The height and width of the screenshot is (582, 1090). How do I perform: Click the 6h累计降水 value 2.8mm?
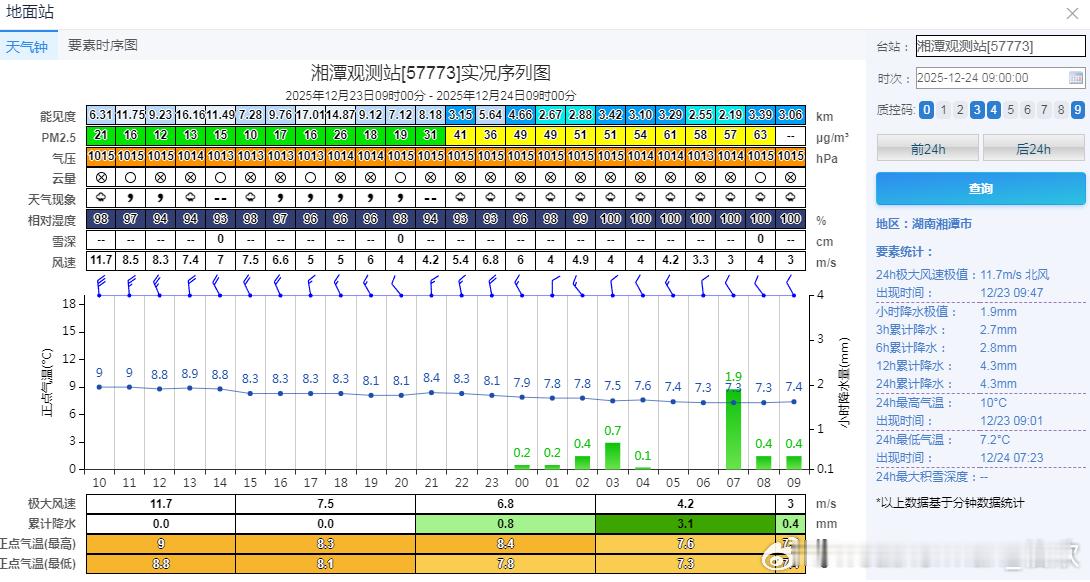tap(998, 348)
